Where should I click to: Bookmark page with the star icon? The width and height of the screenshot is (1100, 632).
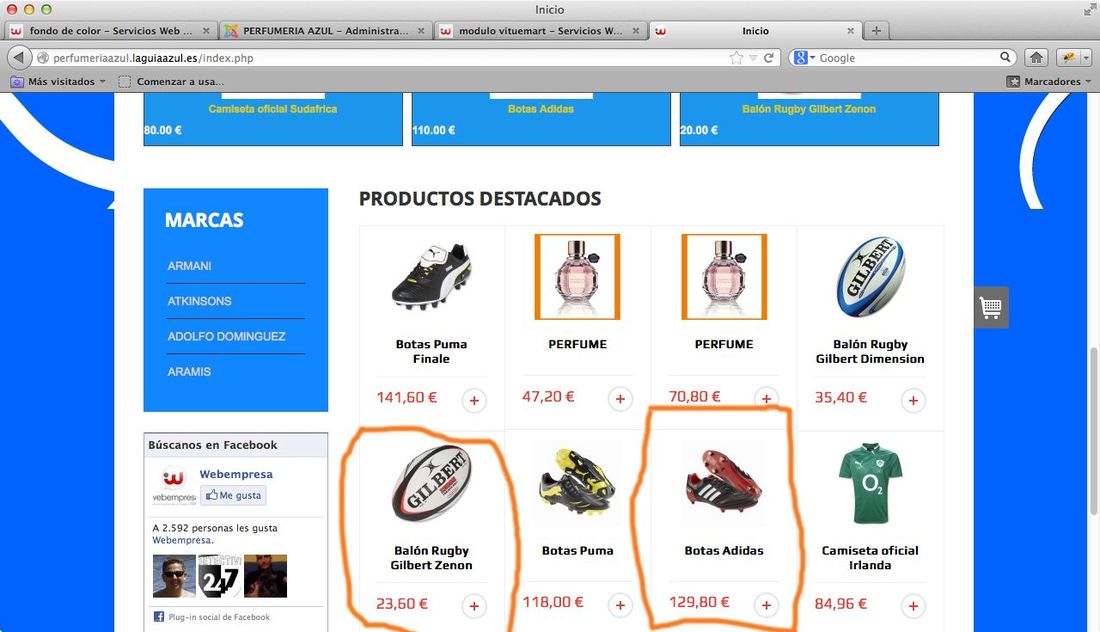pos(736,58)
